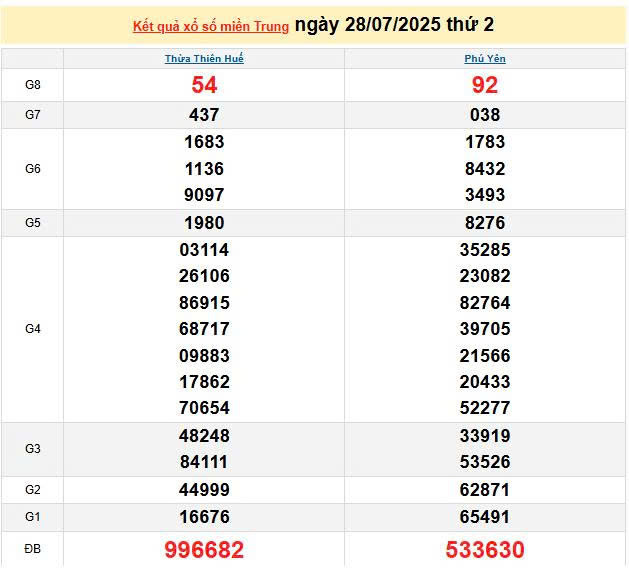This screenshot has width=629, height=578.
Task: Select G4 number 82764
Action: [485, 303]
